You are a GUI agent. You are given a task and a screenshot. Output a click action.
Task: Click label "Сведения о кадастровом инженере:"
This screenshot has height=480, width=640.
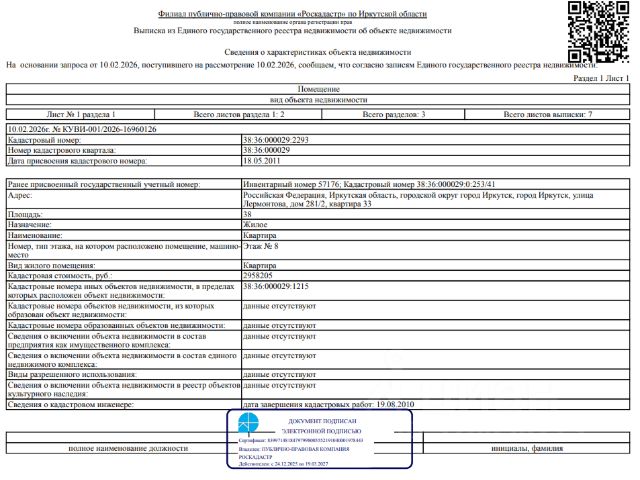coord(71,404)
